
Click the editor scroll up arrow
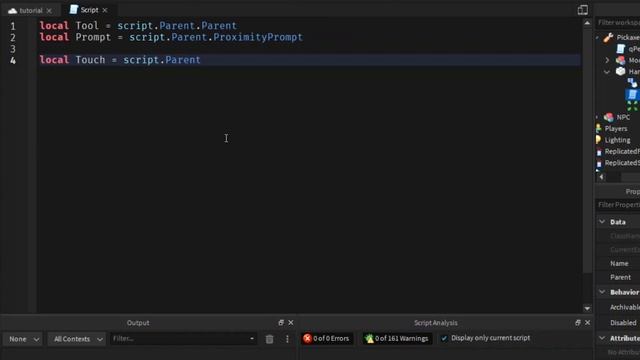coord(587,23)
